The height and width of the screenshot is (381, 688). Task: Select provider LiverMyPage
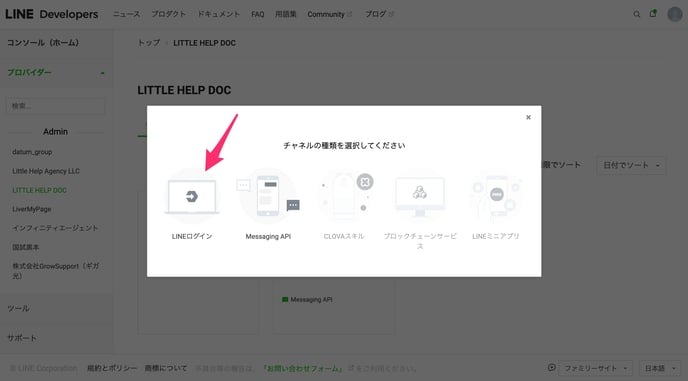32,209
